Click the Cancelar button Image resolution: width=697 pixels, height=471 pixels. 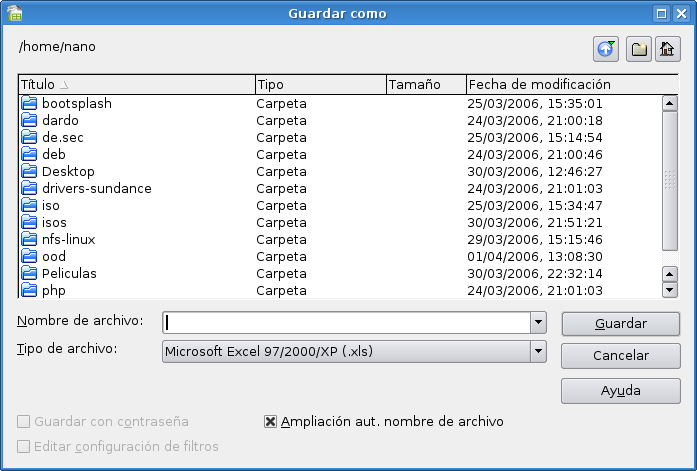pos(620,356)
